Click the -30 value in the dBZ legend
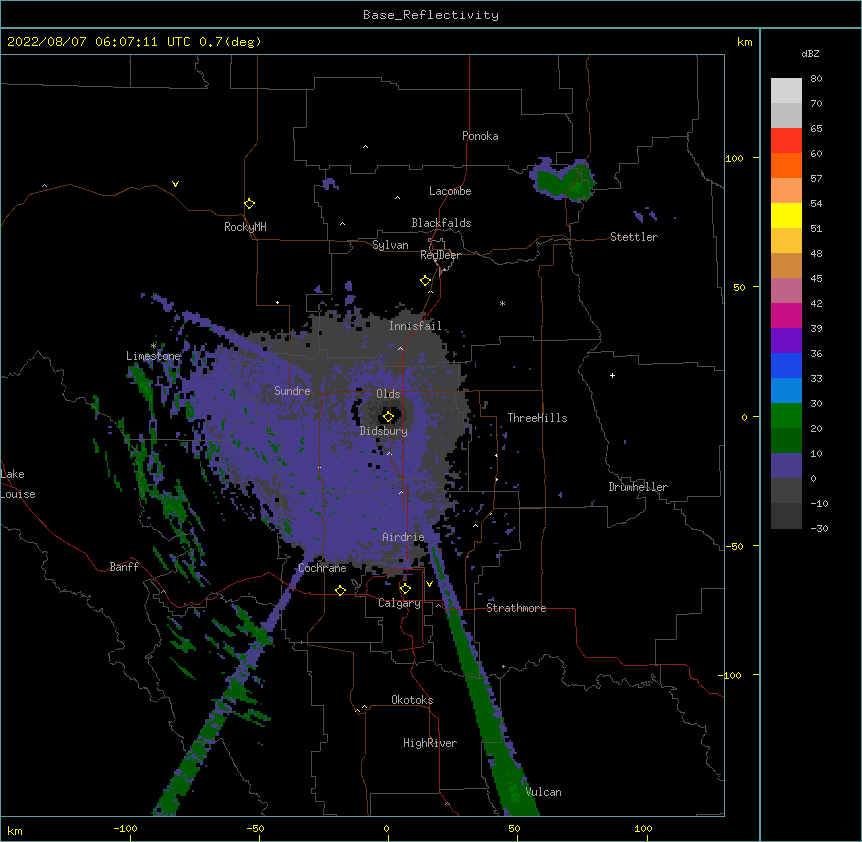The width and height of the screenshot is (862, 842). pyautogui.click(x=819, y=528)
